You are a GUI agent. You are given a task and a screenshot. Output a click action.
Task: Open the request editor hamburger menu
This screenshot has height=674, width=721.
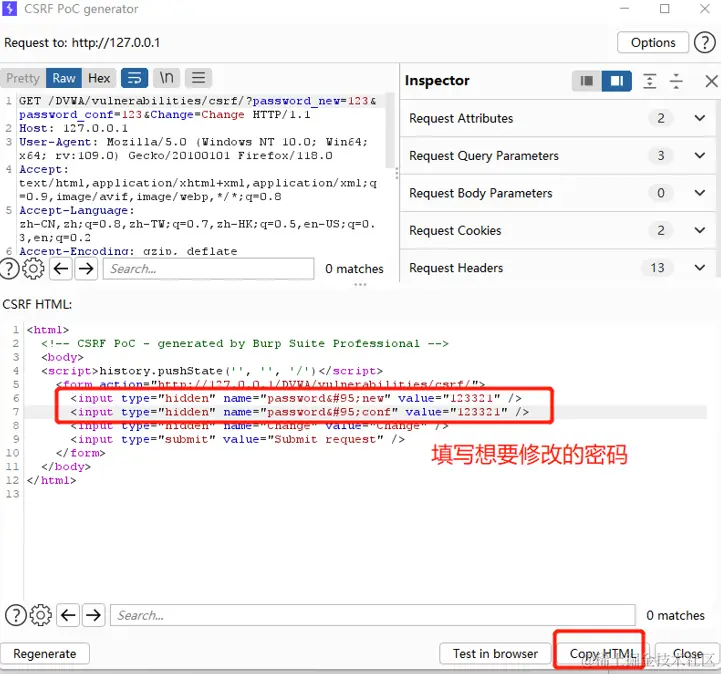[x=198, y=78]
